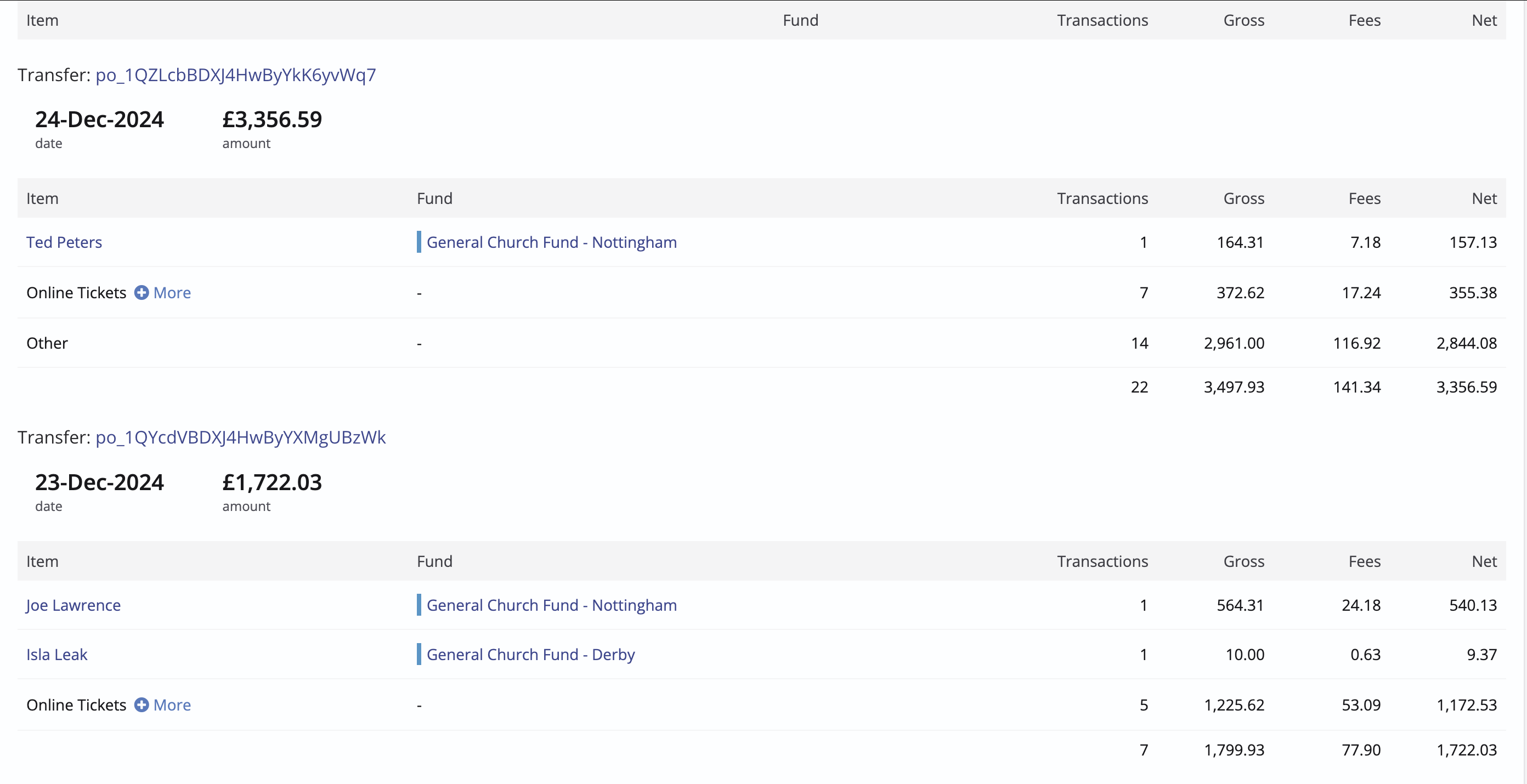Viewport: 1527px width, 784px height.
Task: Click fees value 7.18 for Ted Peters
Action: pyautogui.click(x=1365, y=242)
